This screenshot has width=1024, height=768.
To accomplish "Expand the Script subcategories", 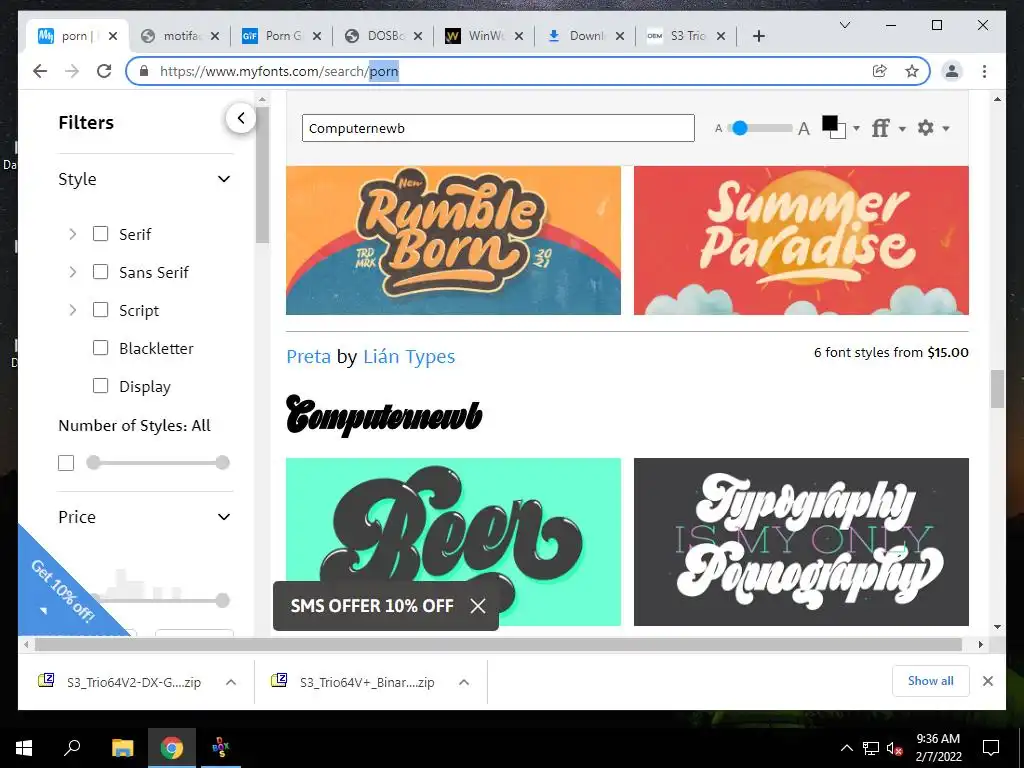I will pyautogui.click(x=72, y=310).
